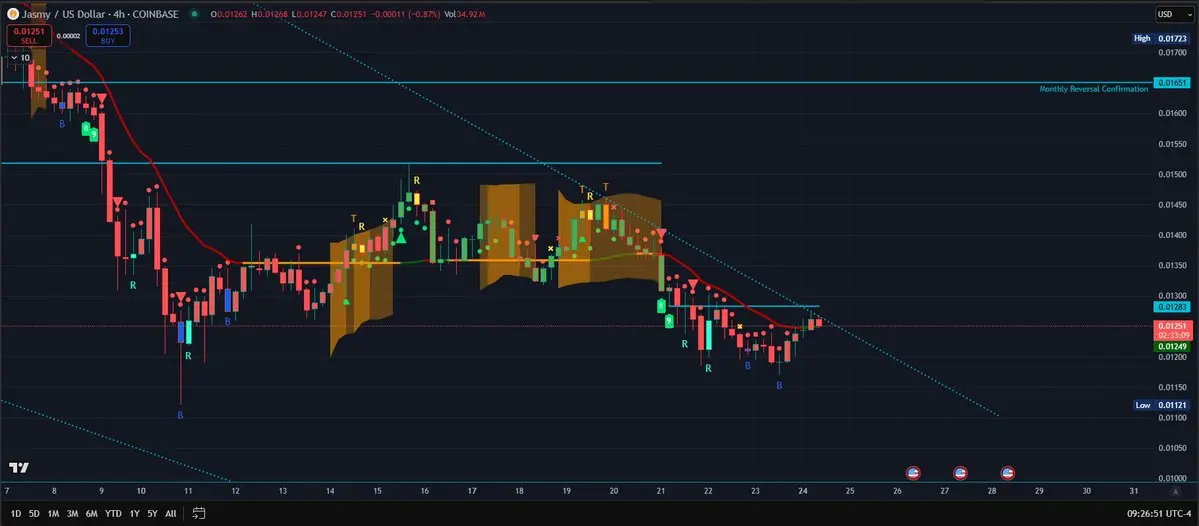Open the US economic event flag on the 28th

(1008, 472)
